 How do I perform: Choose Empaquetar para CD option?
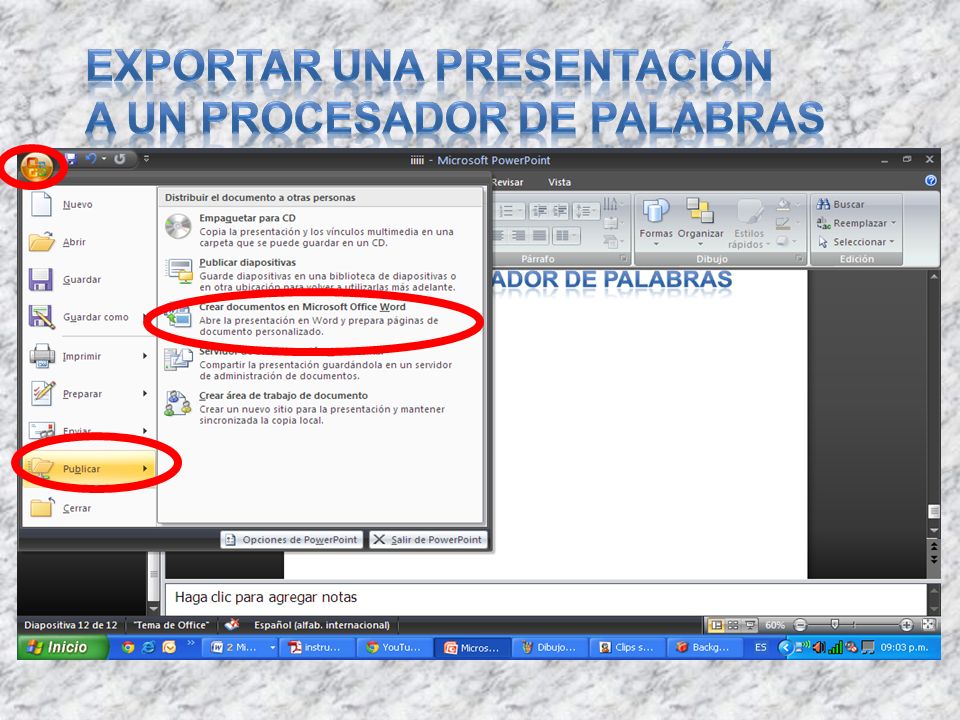click(x=321, y=230)
